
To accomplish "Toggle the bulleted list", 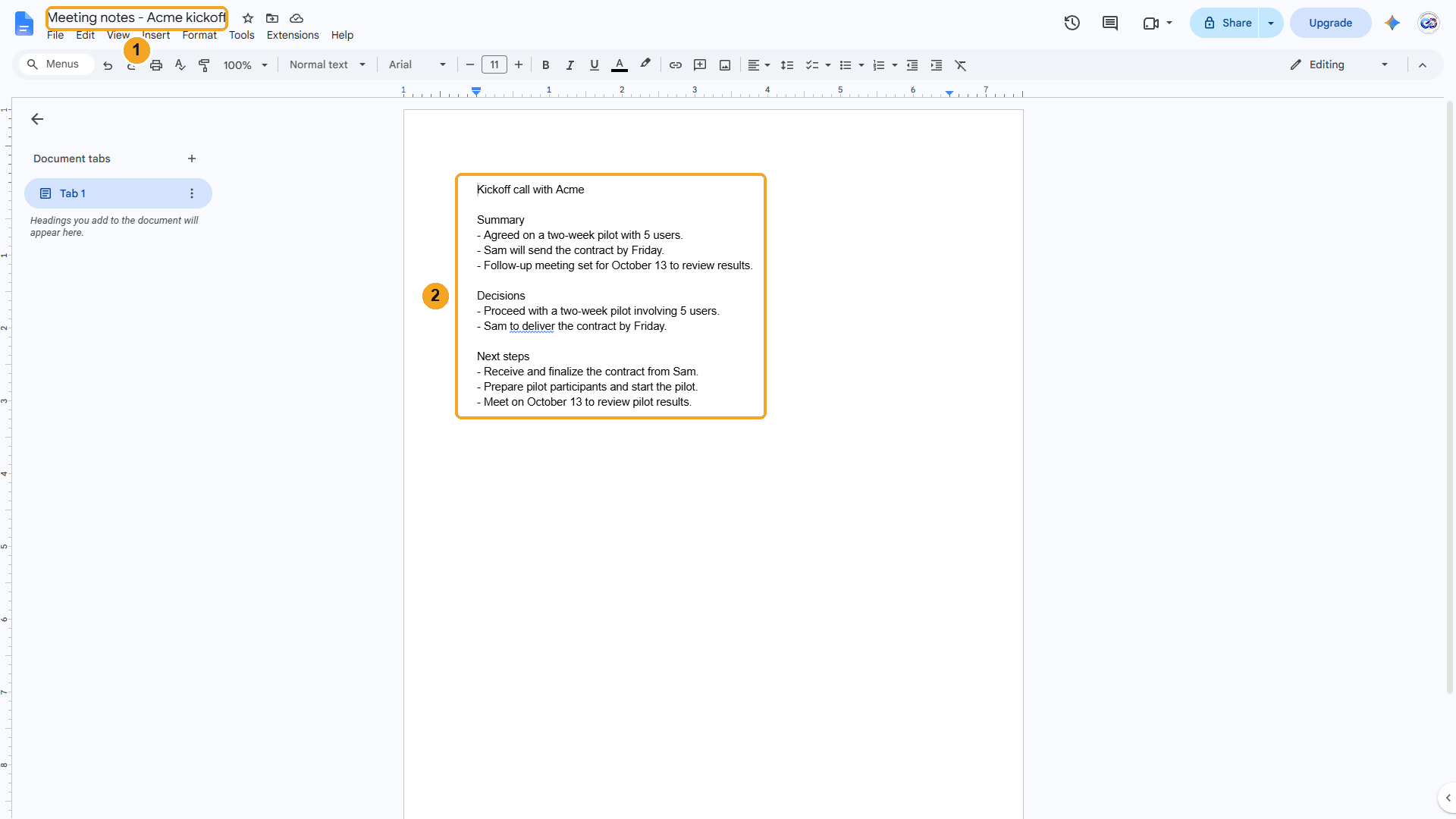I will coord(846,65).
